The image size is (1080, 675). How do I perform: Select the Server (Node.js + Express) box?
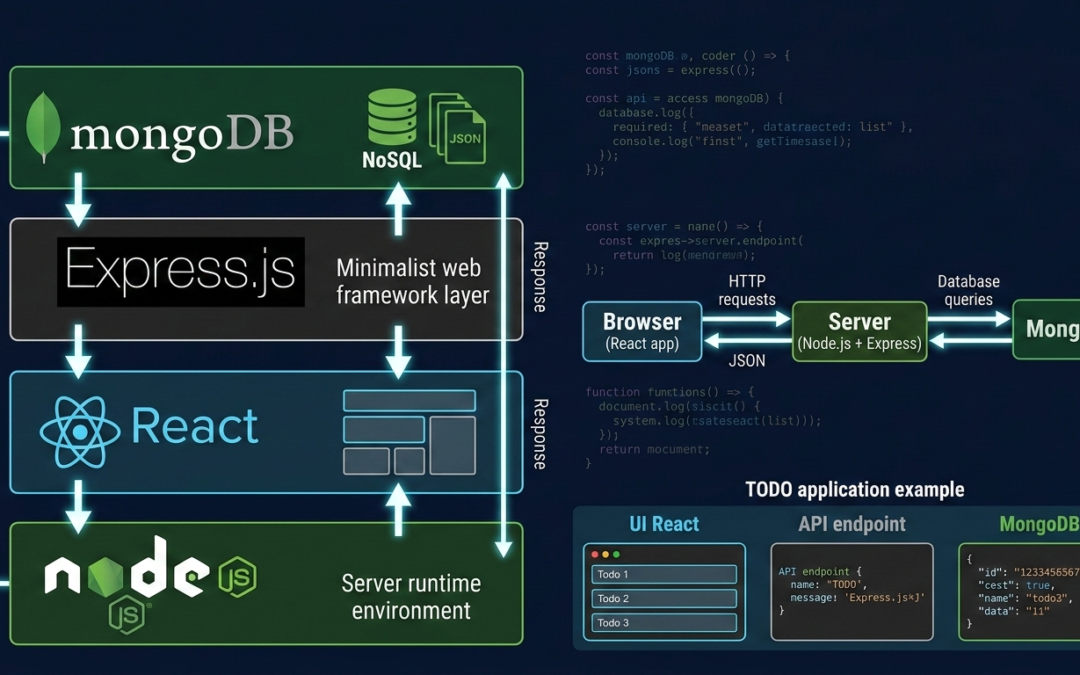click(859, 332)
